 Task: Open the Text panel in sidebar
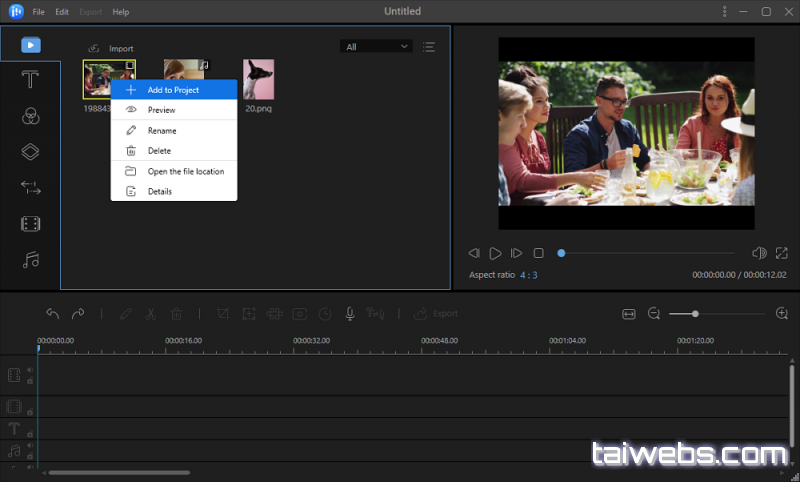click(x=30, y=80)
